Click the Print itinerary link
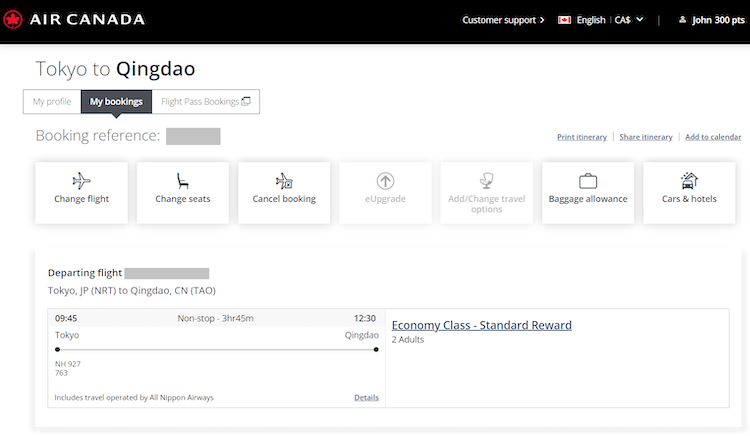 click(583, 137)
